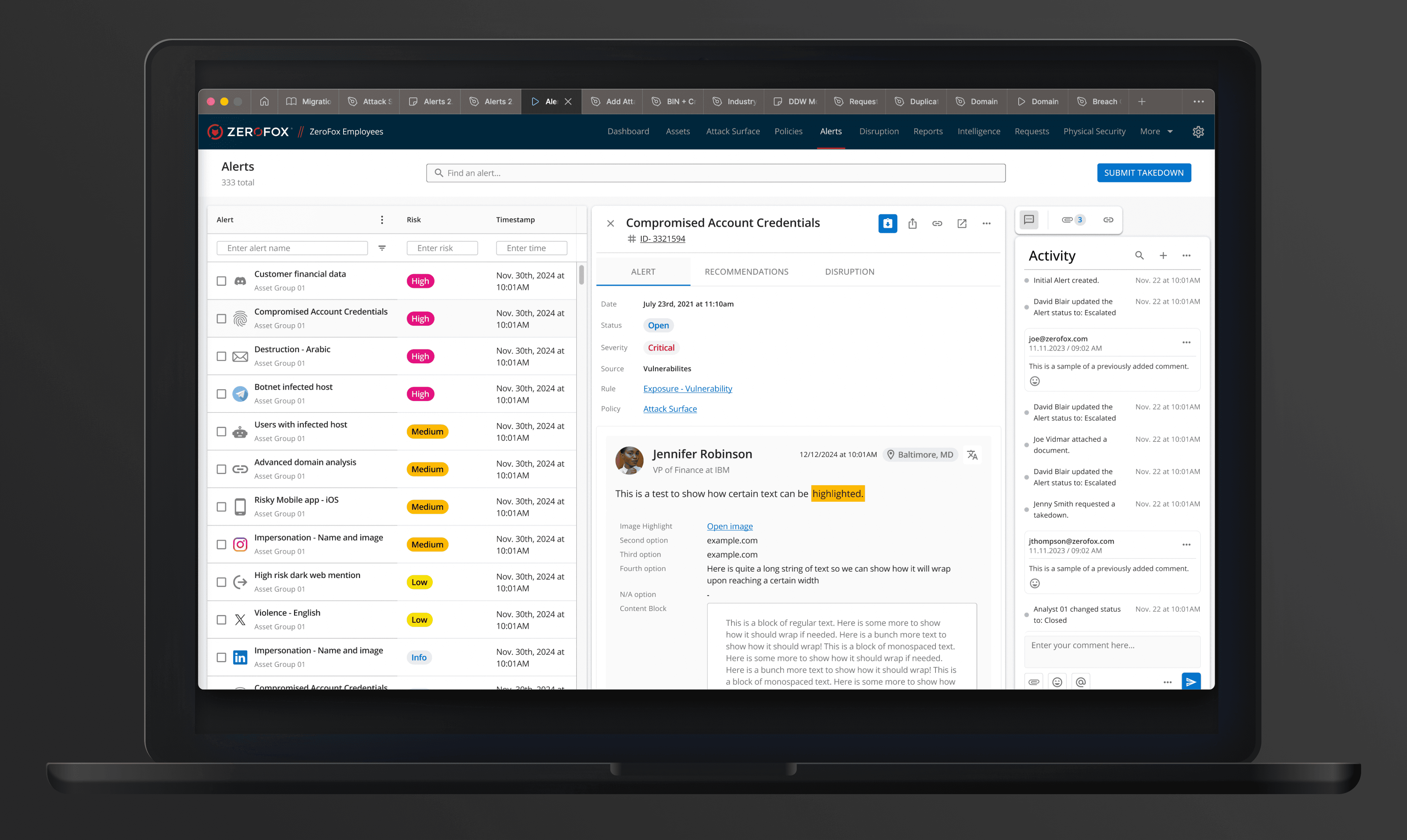Check the Customer financial data alert checkbox

tap(221, 281)
